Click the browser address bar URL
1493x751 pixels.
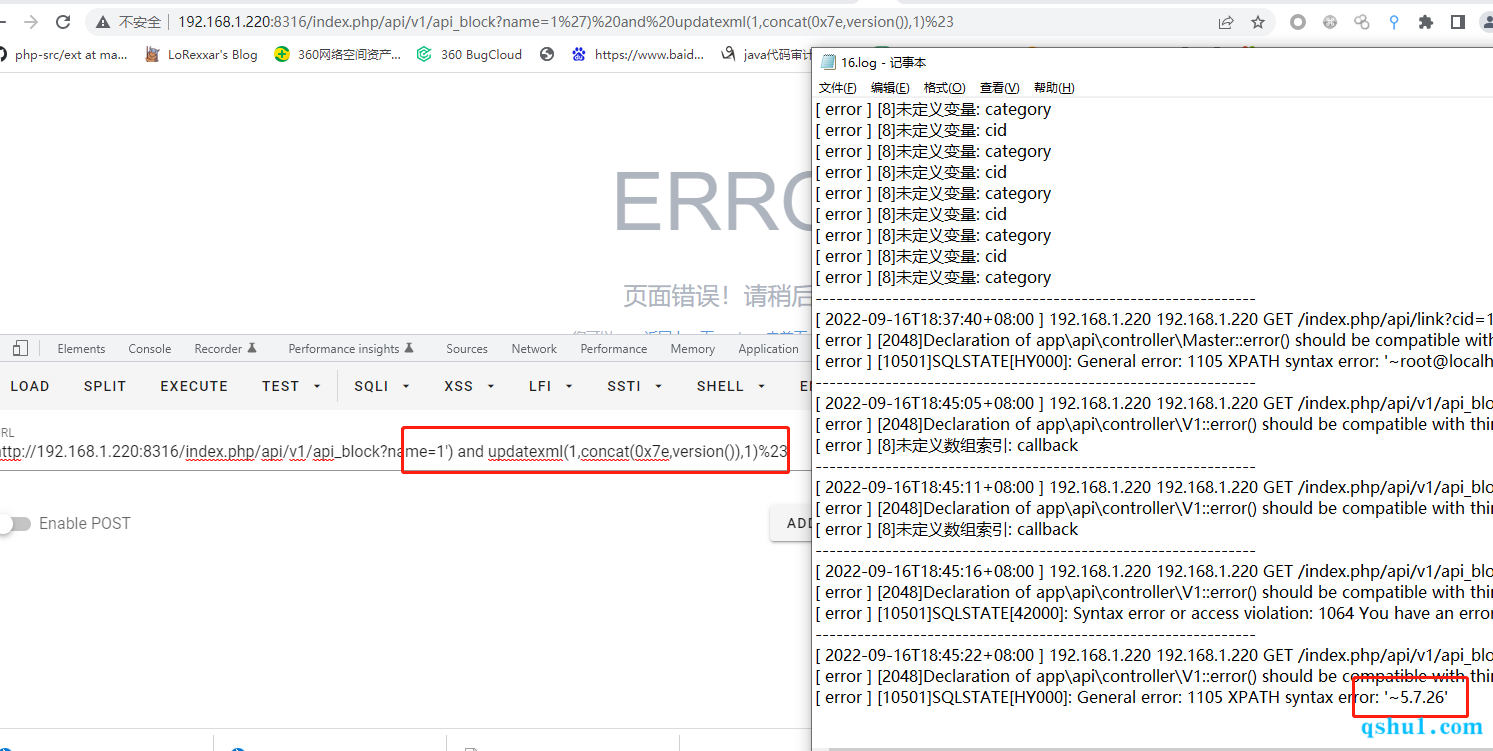coord(565,22)
